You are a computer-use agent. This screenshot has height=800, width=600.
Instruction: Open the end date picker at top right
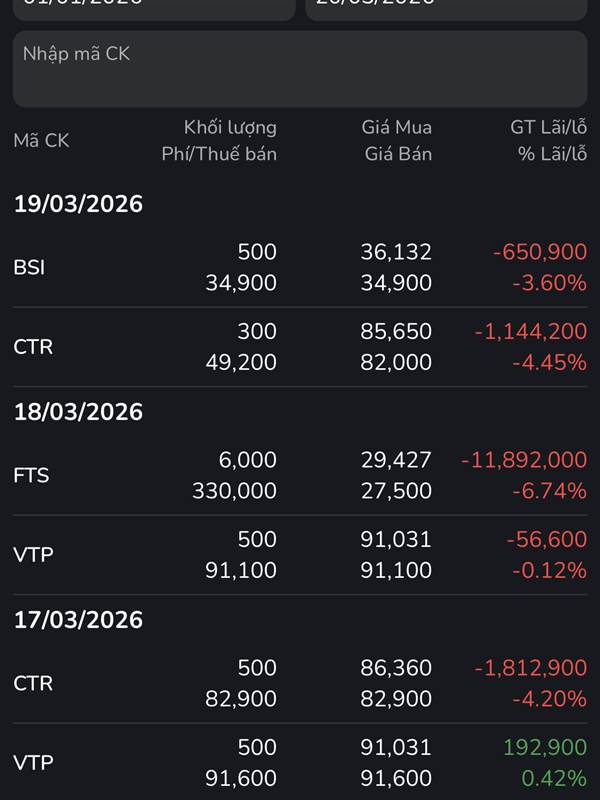tap(446, 6)
